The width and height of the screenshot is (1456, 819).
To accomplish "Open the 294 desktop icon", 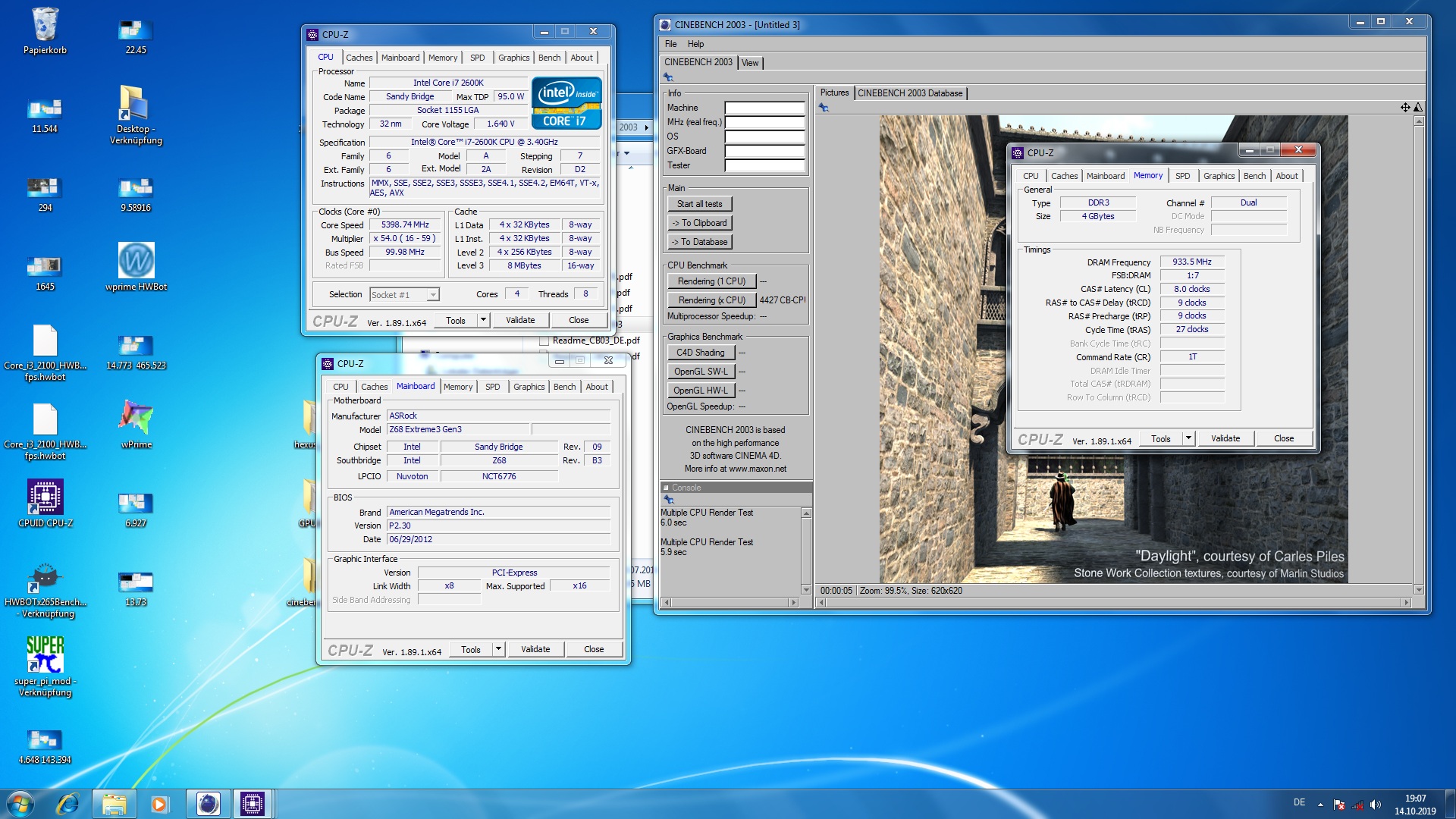I will 45,194.
